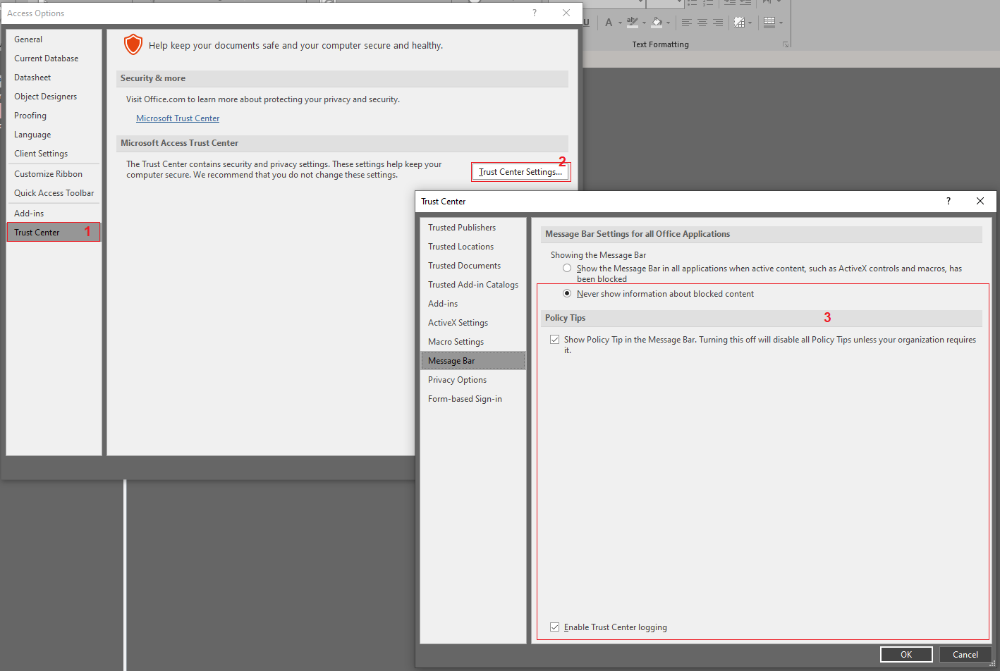Click 'Showing the Message Bar' label

pyautogui.click(x=598, y=254)
